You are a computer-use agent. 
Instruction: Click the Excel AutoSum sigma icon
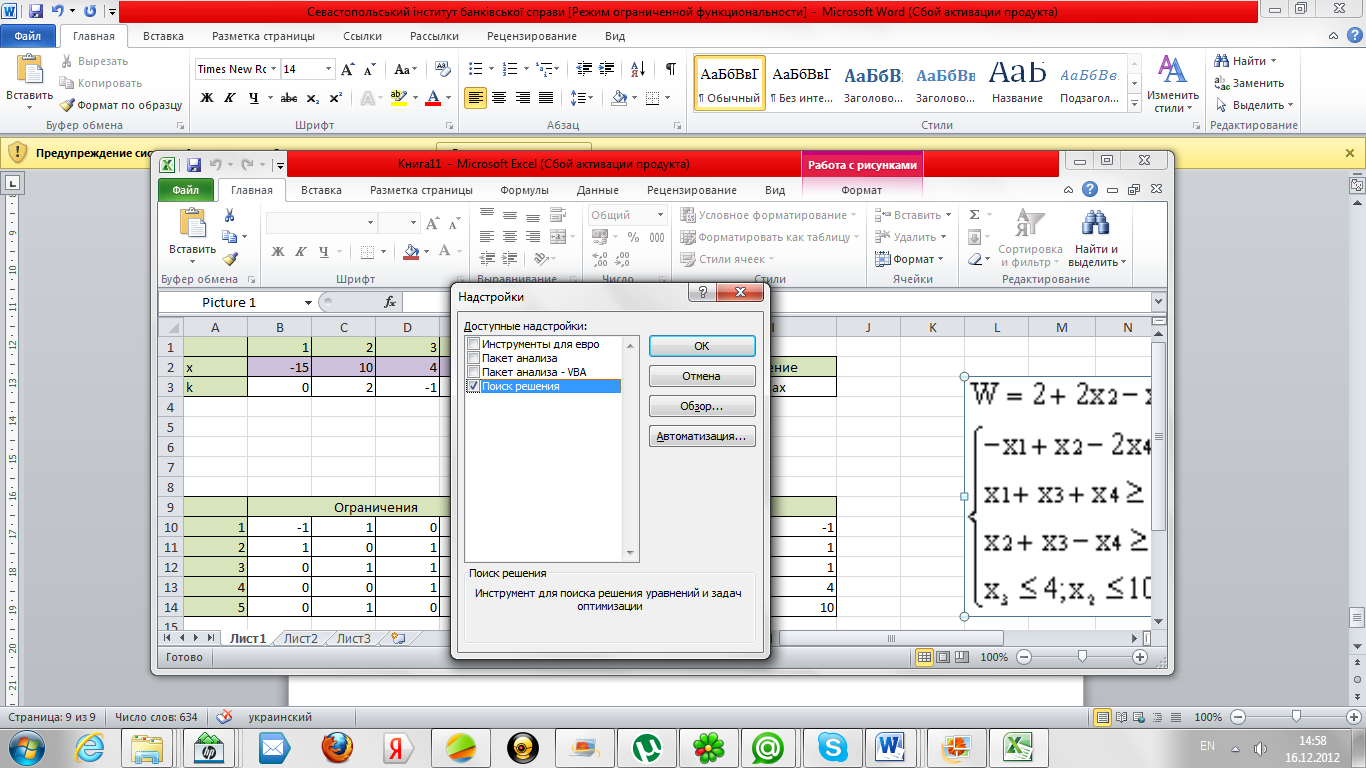click(975, 215)
